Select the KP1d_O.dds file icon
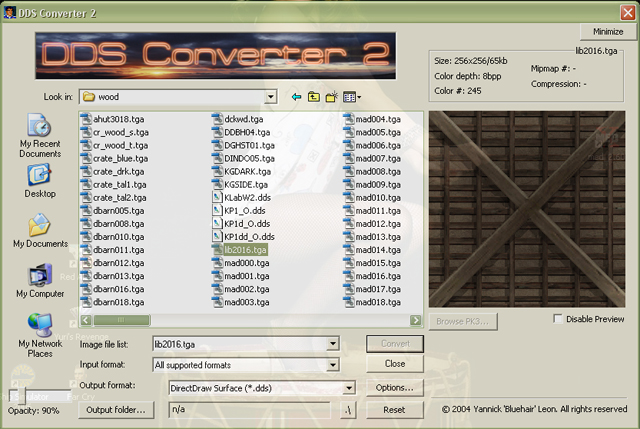The width and height of the screenshot is (640, 429). click(x=218, y=223)
